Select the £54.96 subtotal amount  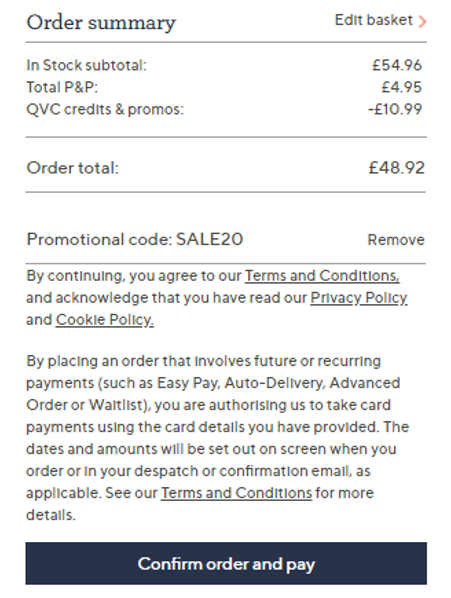pyautogui.click(x=397, y=65)
